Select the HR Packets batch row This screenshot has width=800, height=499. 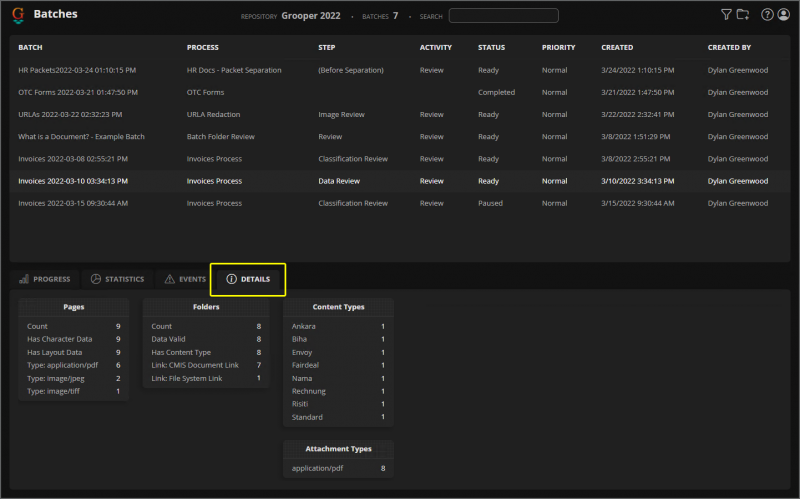[77, 70]
